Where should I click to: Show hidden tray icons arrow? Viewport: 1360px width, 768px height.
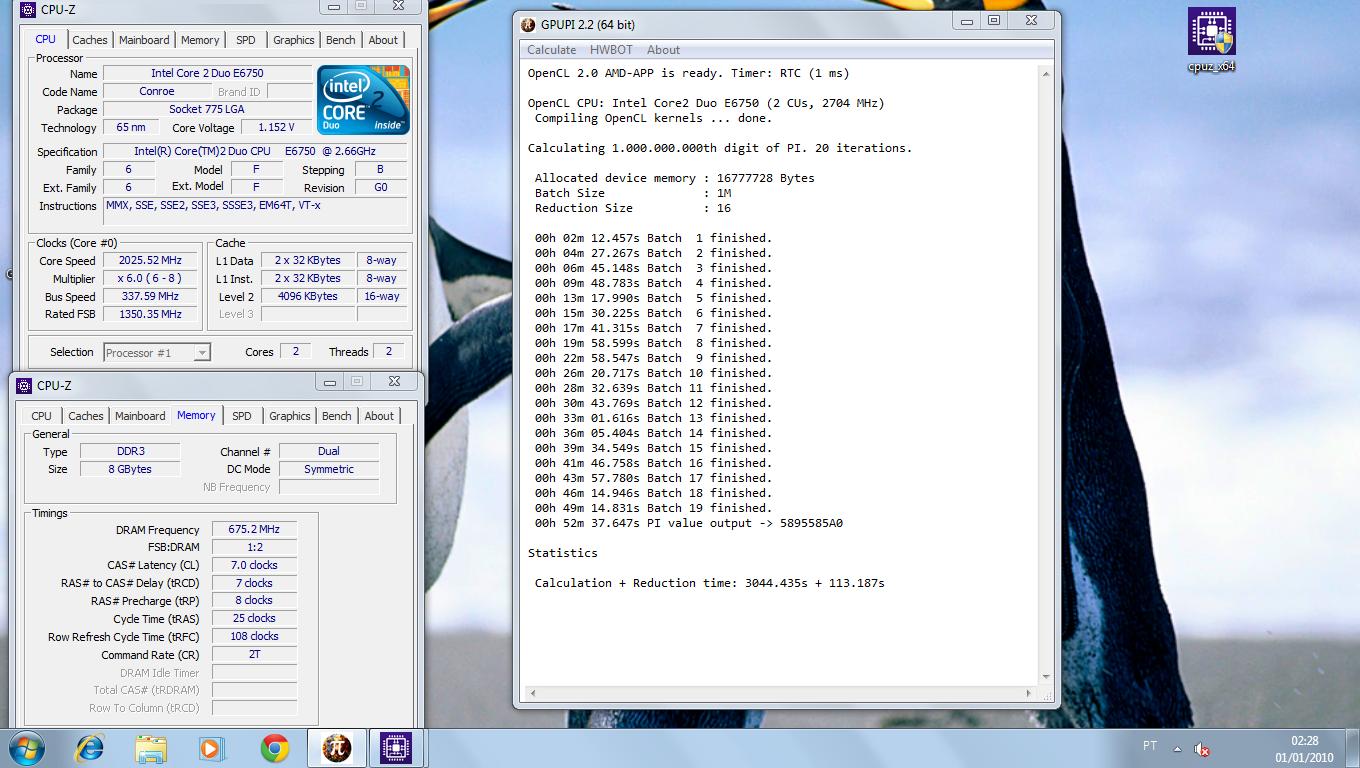pyautogui.click(x=1177, y=748)
